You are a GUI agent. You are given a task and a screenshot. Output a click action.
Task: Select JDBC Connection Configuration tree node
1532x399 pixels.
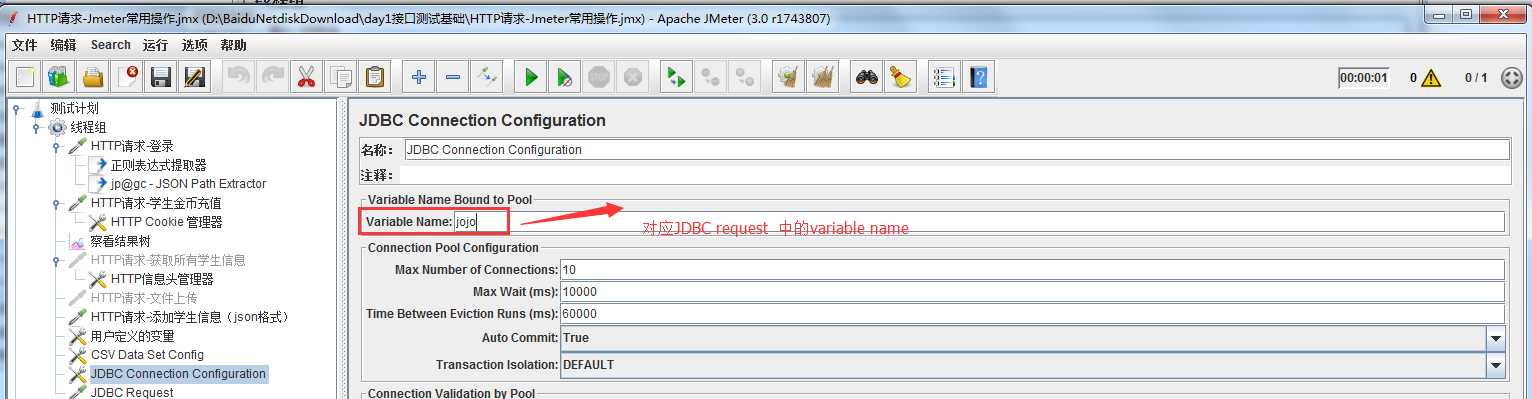click(x=178, y=374)
